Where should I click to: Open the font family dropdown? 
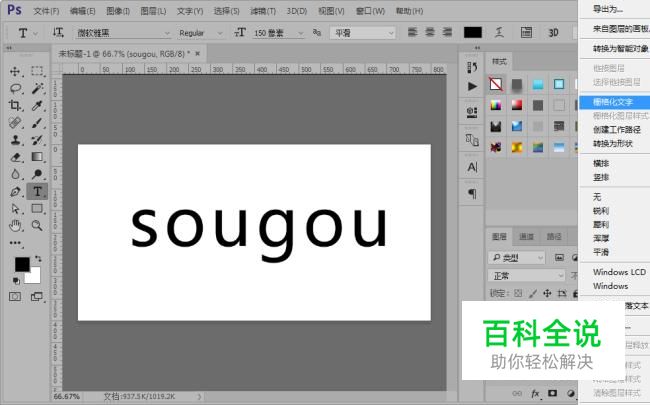[167, 33]
